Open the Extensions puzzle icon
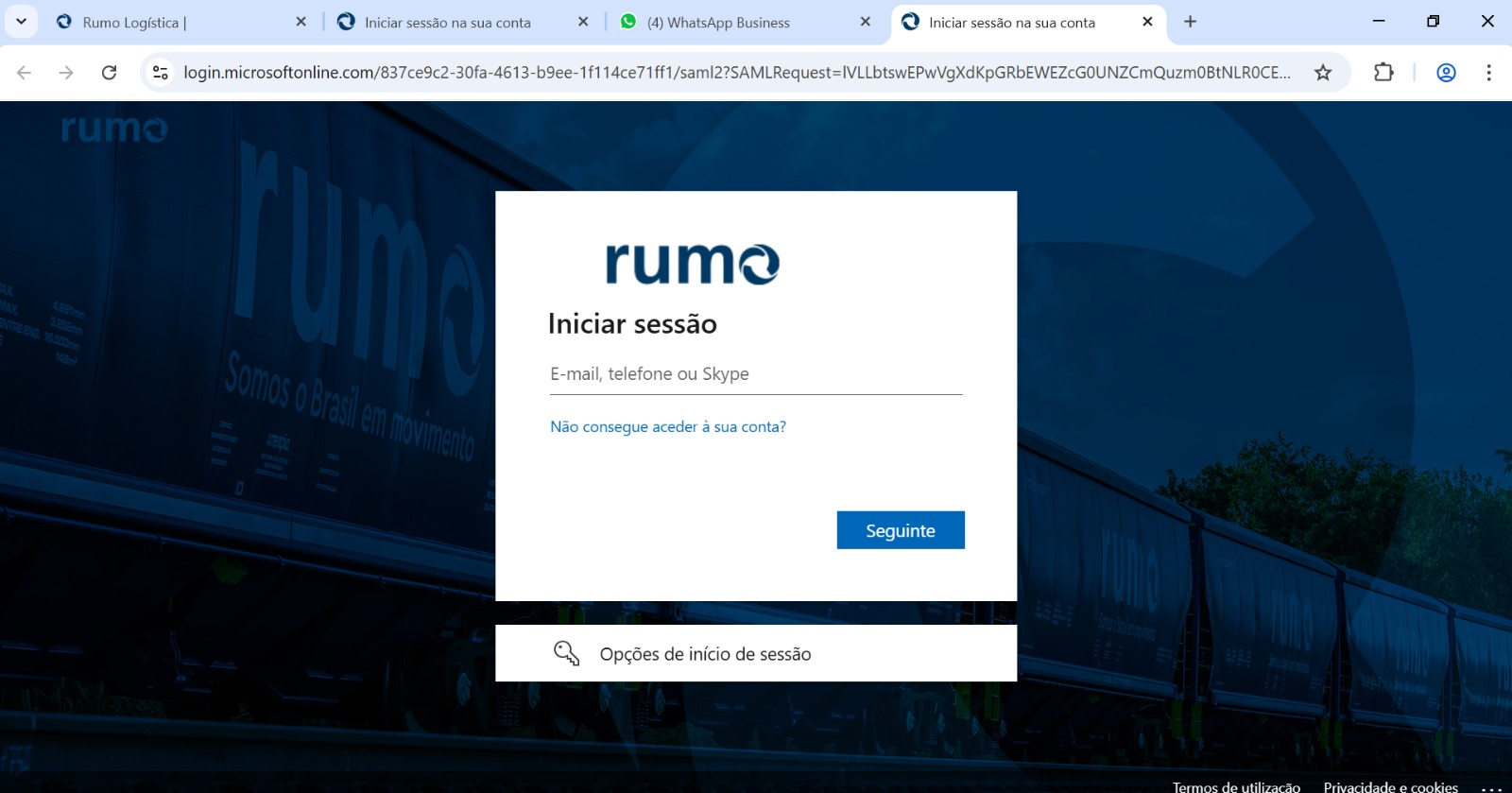 (1383, 73)
